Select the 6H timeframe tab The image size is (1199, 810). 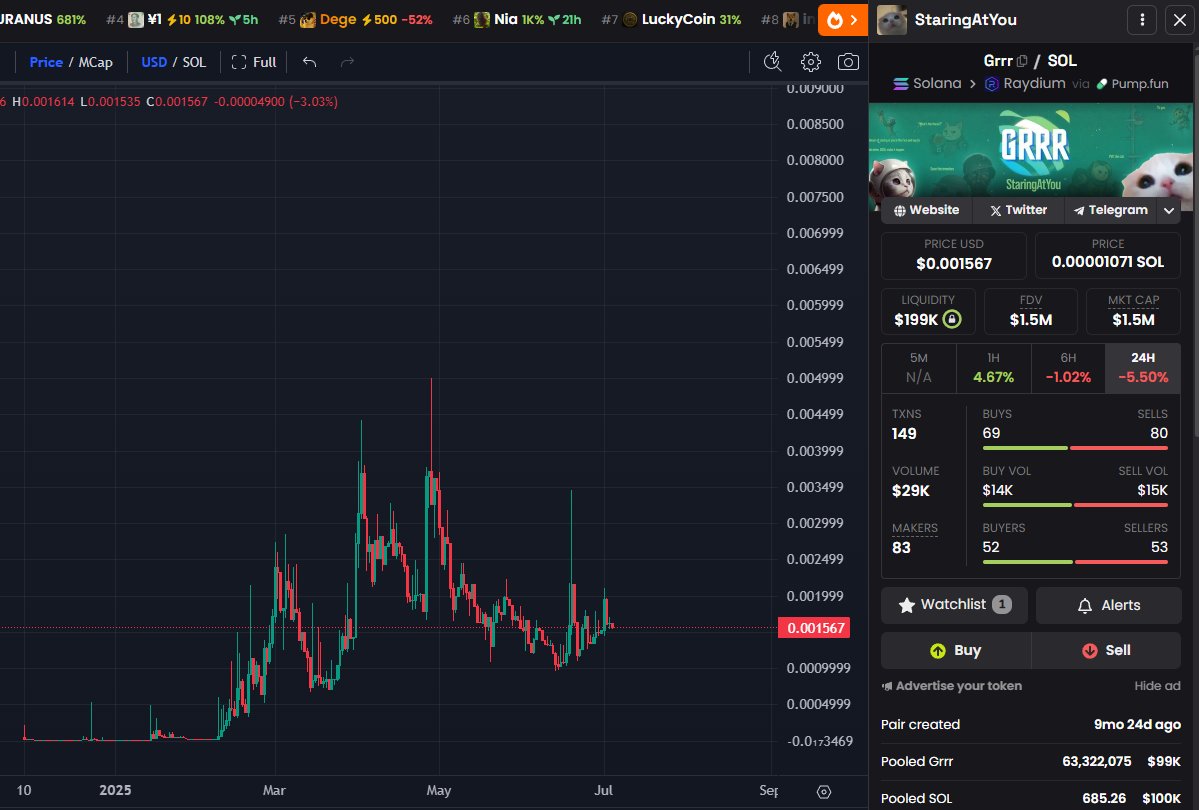coord(1068,368)
